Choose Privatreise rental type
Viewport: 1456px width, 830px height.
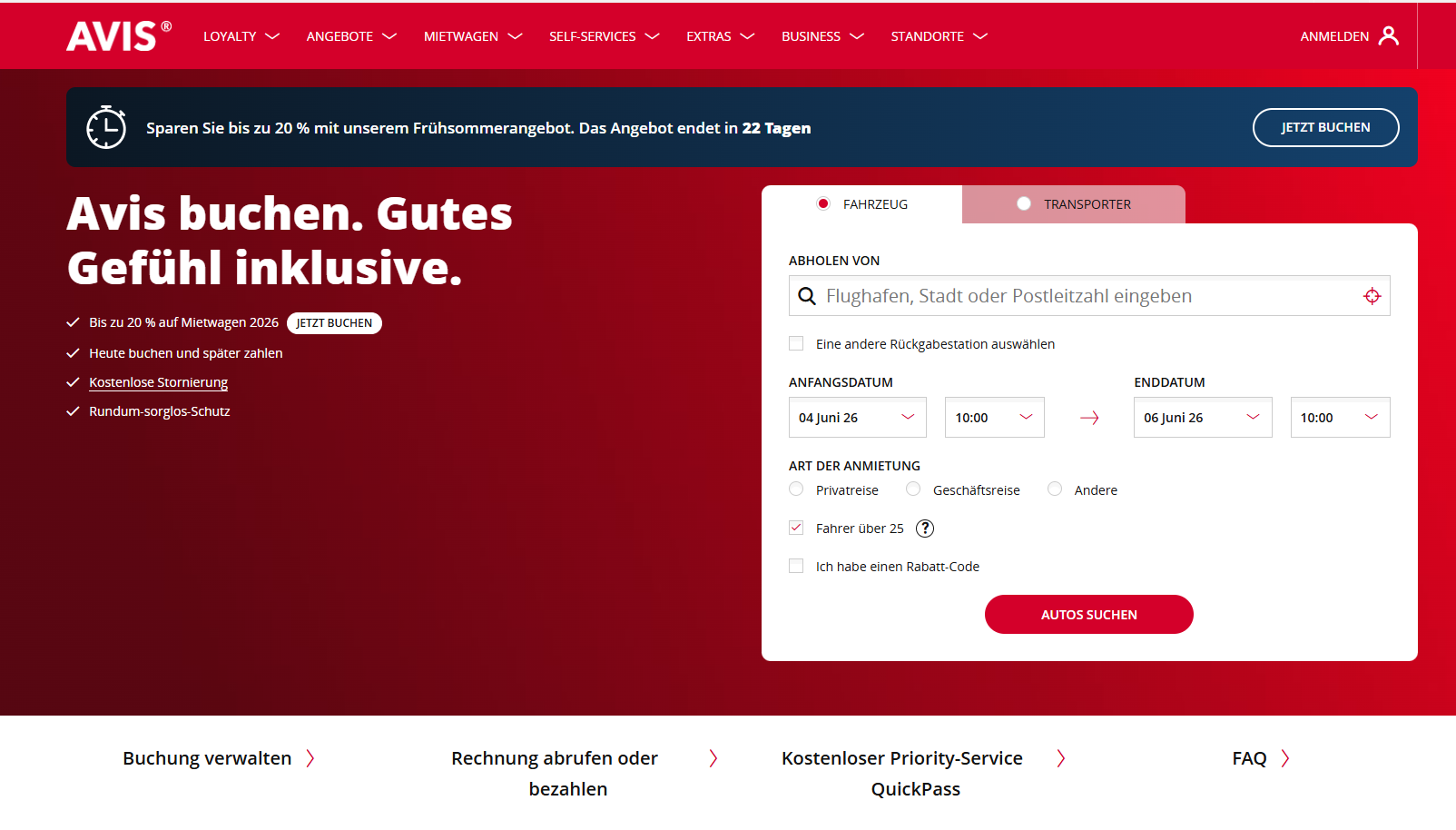[x=796, y=489]
